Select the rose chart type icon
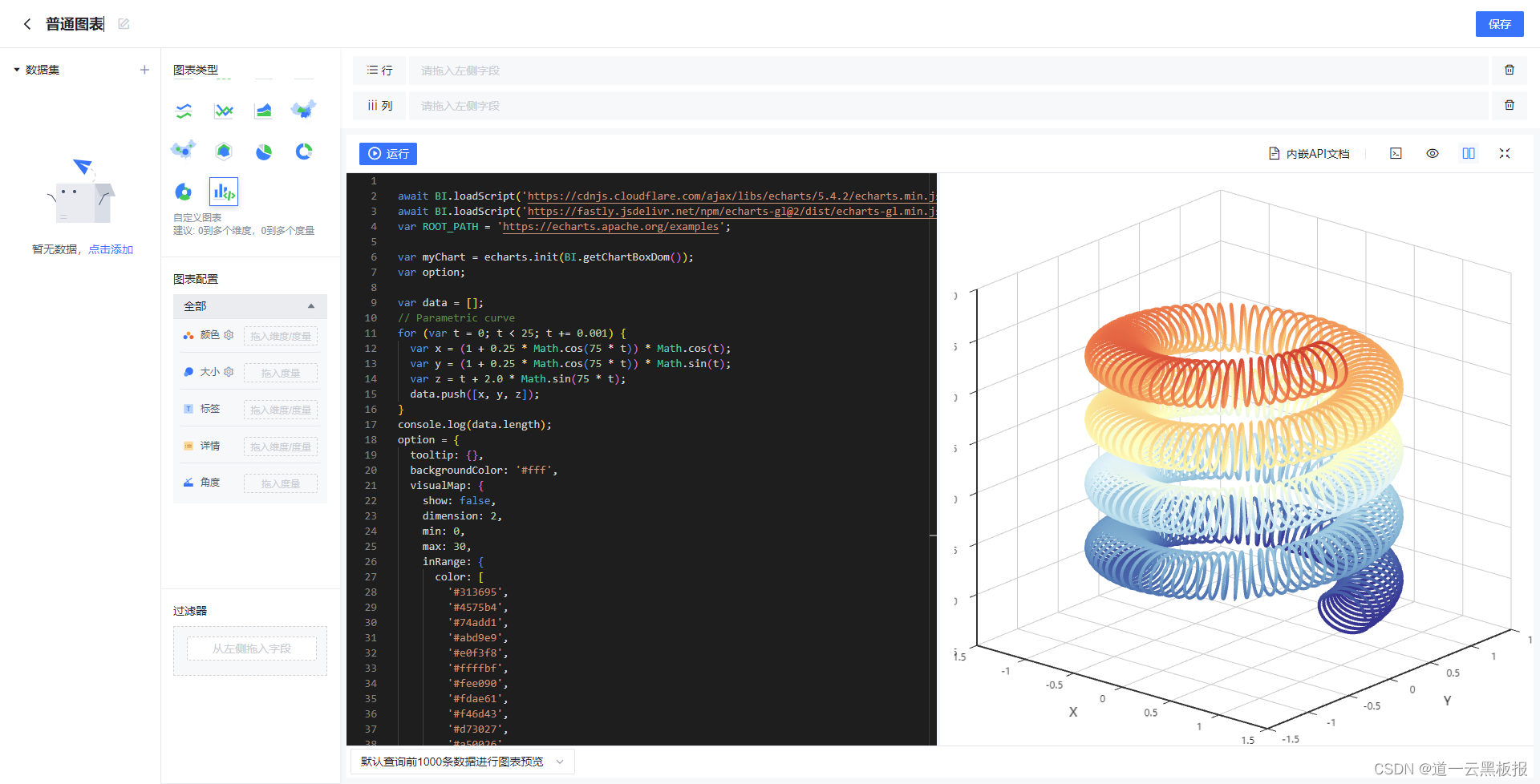Screen dimensions: 1540x784 [184, 192]
